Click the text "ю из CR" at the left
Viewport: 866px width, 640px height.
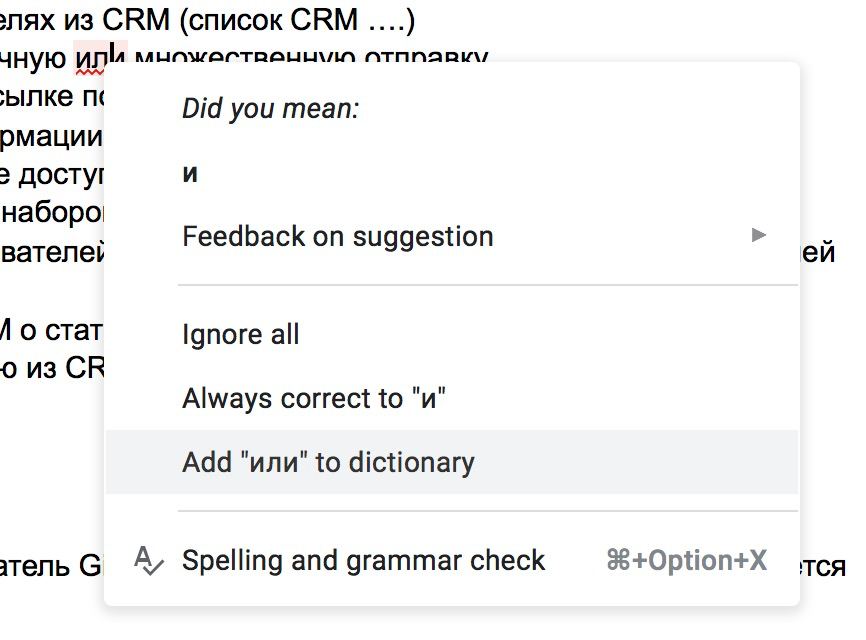52,367
